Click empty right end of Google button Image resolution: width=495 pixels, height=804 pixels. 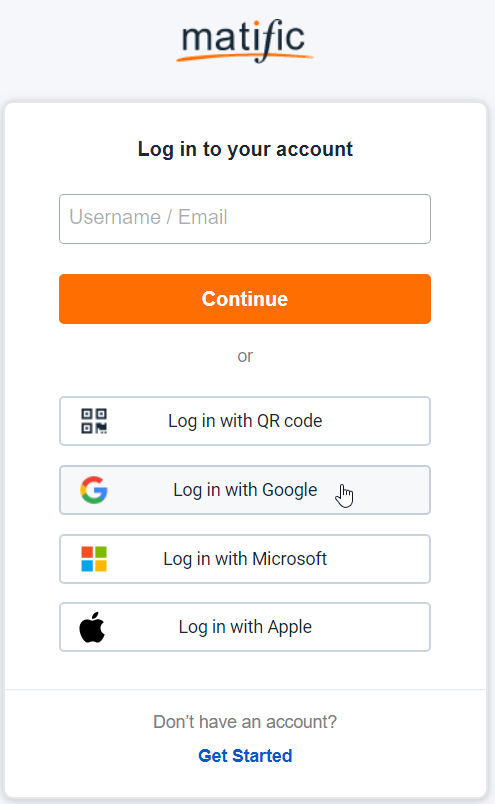point(395,490)
